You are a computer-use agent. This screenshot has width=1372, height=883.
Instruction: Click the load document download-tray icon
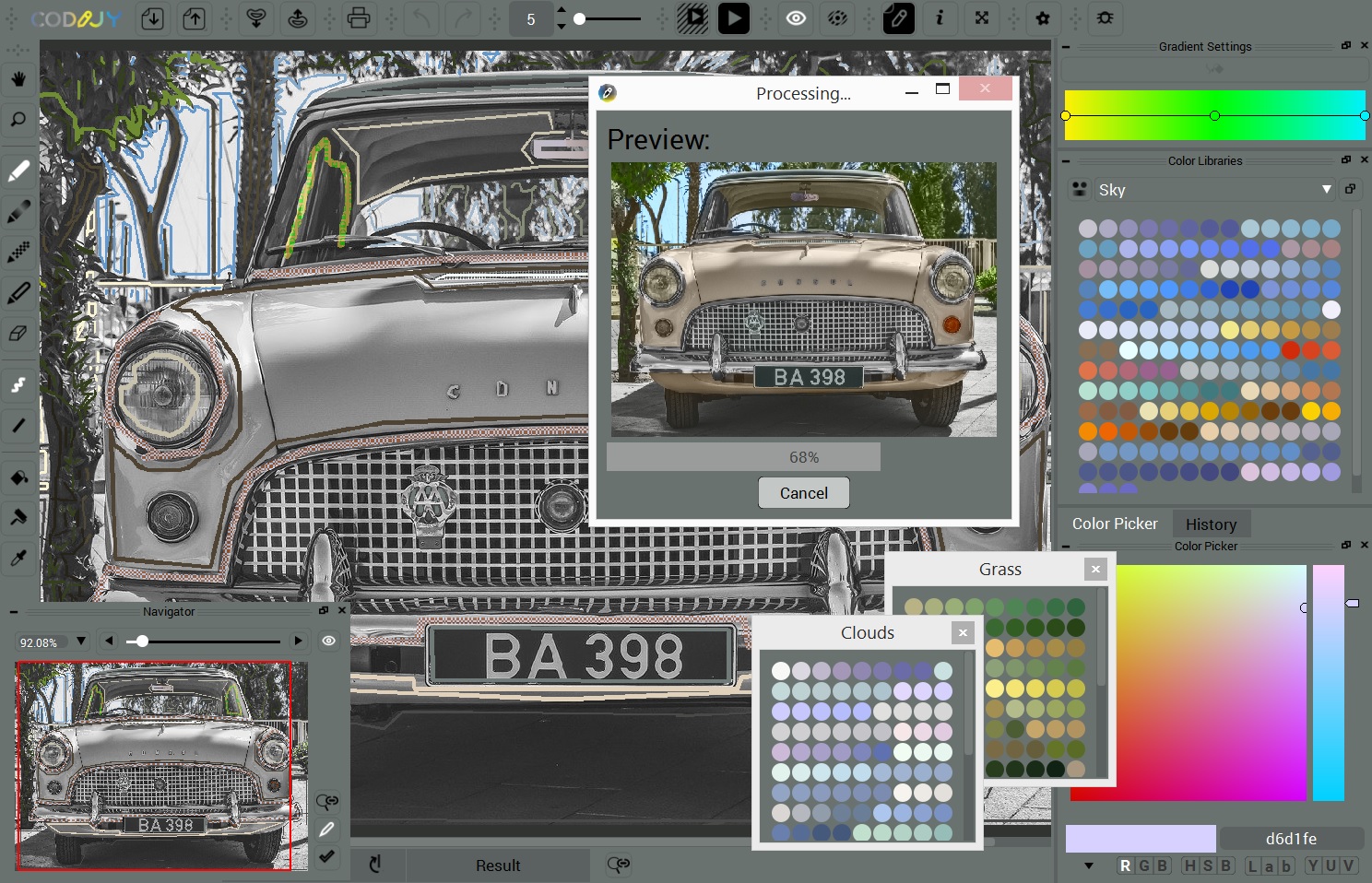[257, 18]
